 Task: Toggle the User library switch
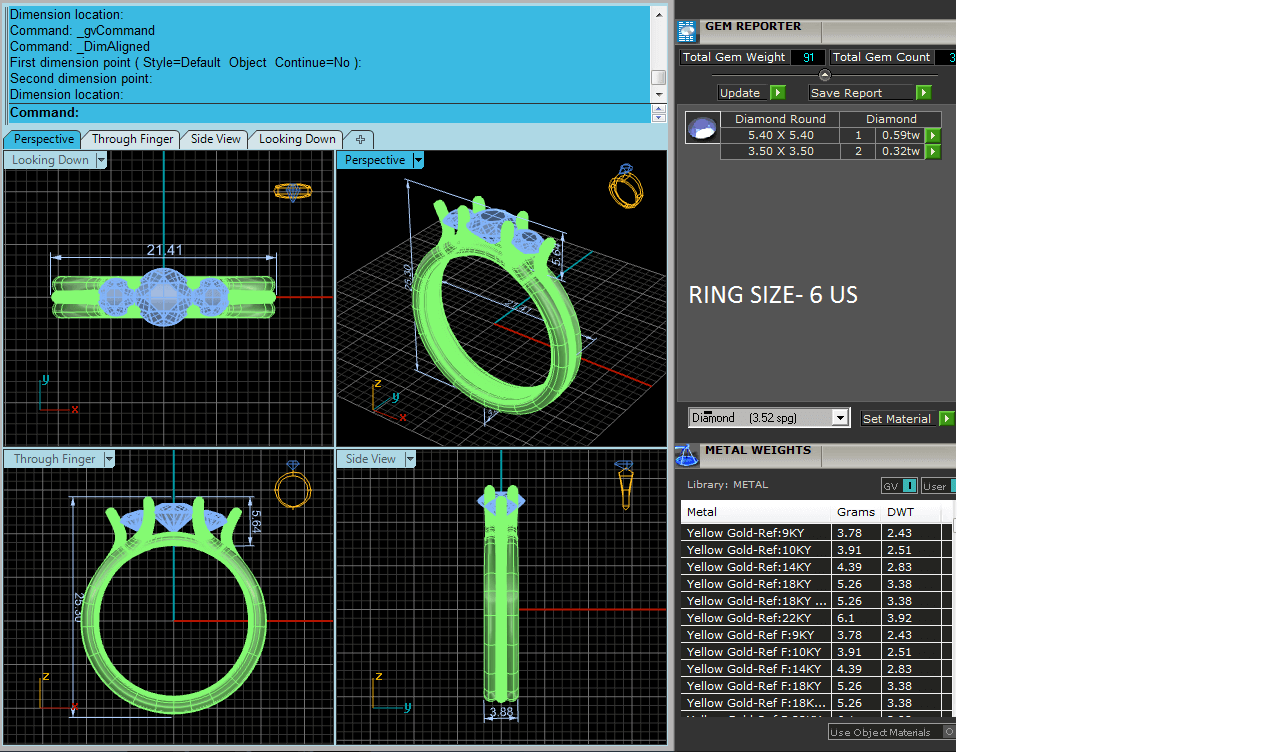940,486
